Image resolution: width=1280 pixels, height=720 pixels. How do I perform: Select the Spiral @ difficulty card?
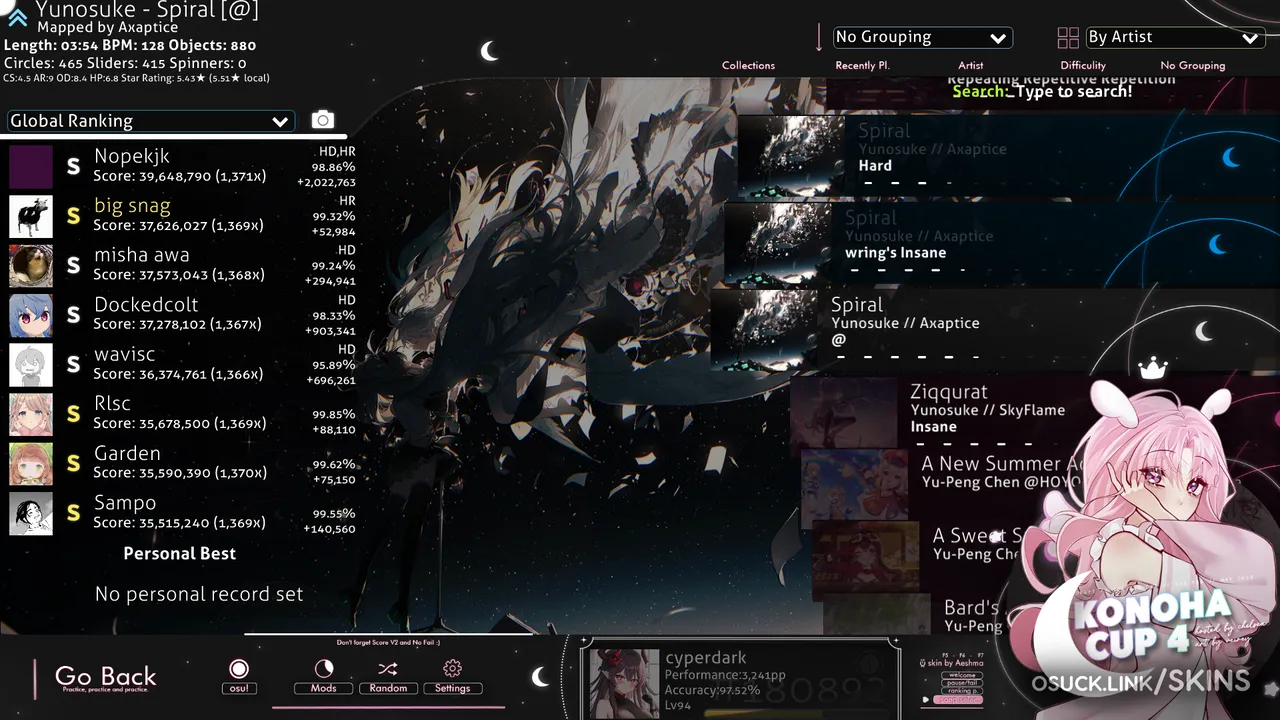[994, 331]
